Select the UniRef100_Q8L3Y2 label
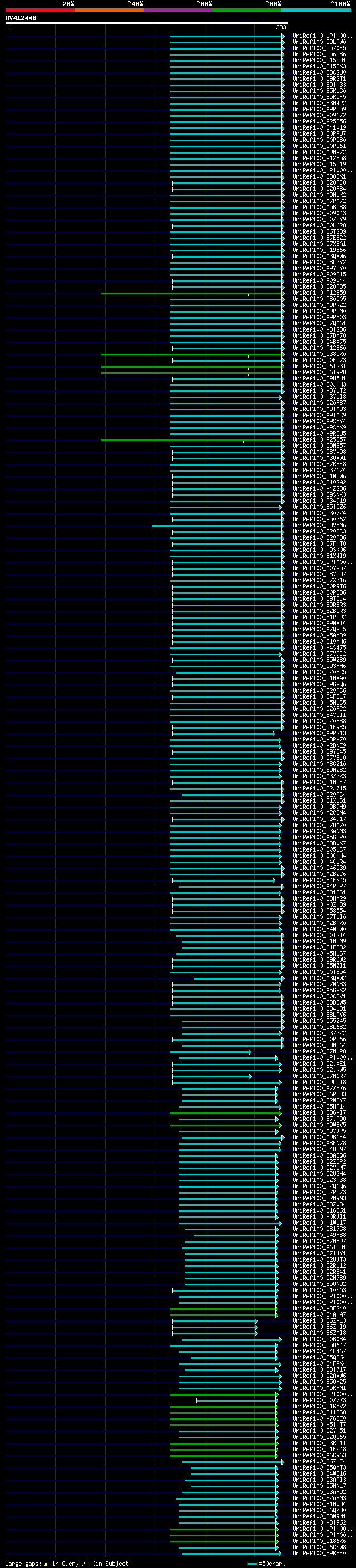This screenshot has height=1568, width=356. click(x=319, y=263)
